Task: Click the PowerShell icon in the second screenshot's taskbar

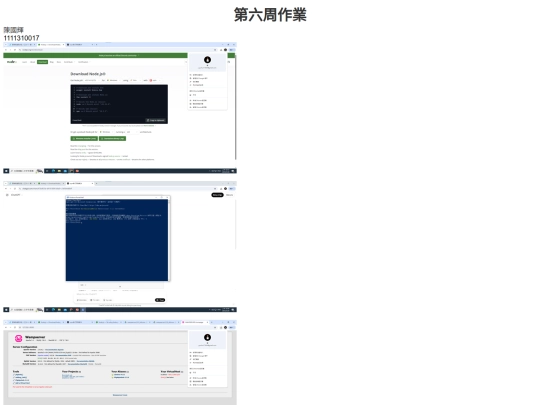Action: point(83,310)
